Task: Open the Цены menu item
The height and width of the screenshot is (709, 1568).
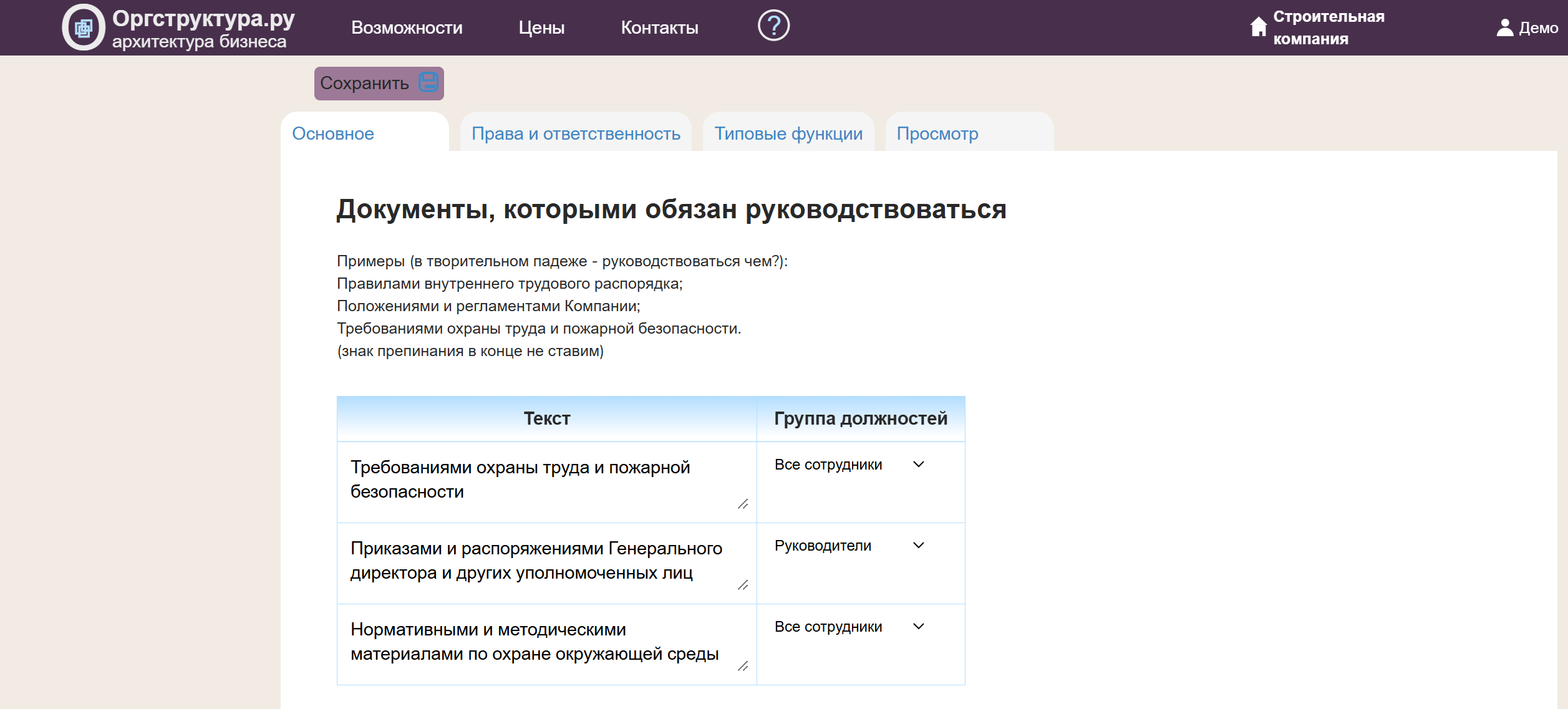Action: tap(541, 27)
